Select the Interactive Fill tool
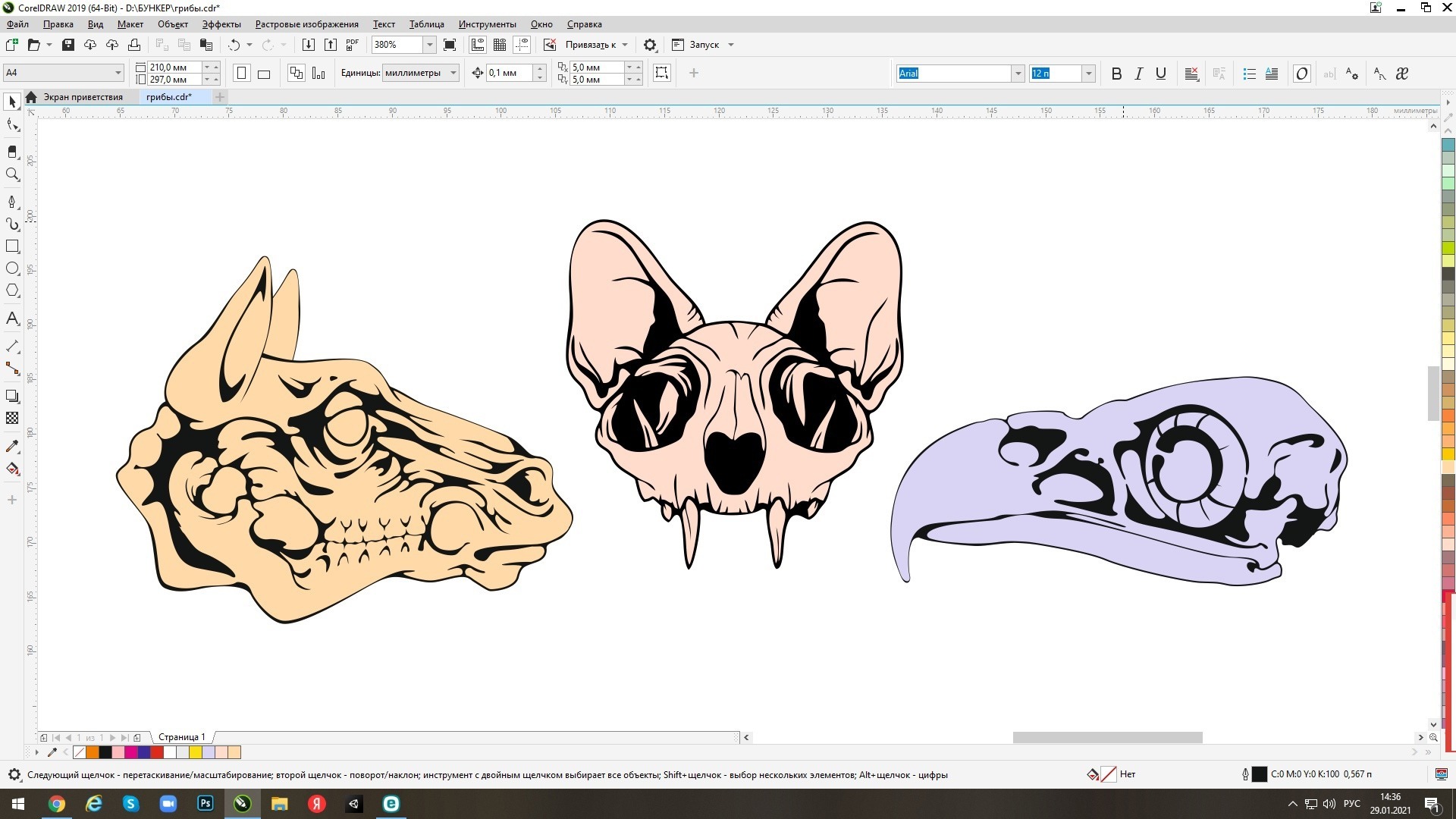This screenshot has width=1456, height=819. [12, 469]
